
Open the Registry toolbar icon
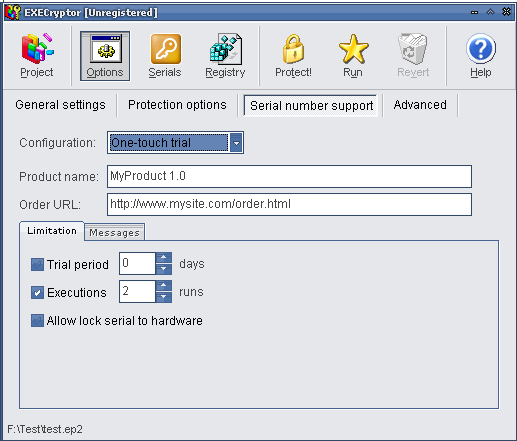click(x=226, y=49)
